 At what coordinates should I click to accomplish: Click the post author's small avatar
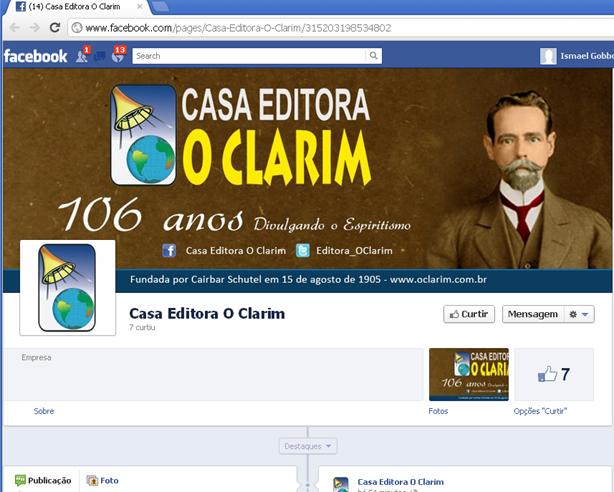341,485
